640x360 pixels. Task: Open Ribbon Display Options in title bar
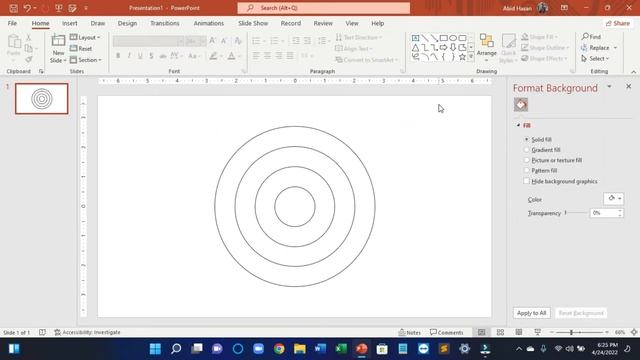pyautogui.click(x=564, y=8)
